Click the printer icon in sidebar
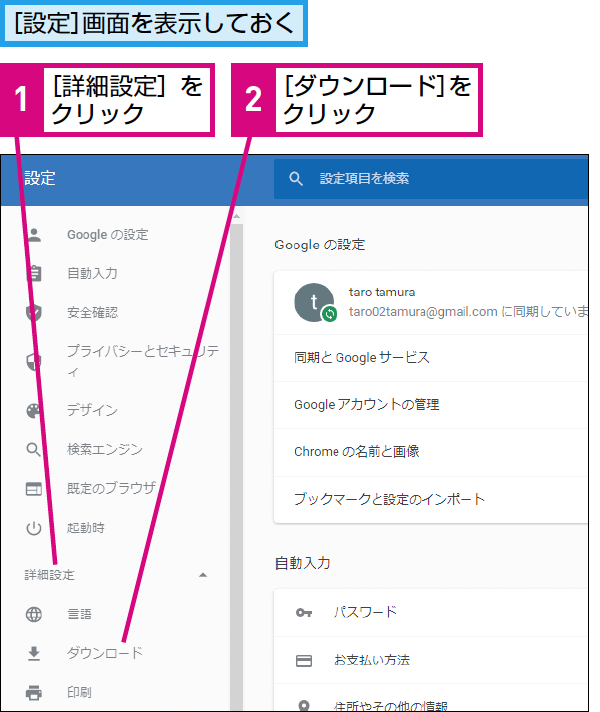 pyautogui.click(x=34, y=692)
